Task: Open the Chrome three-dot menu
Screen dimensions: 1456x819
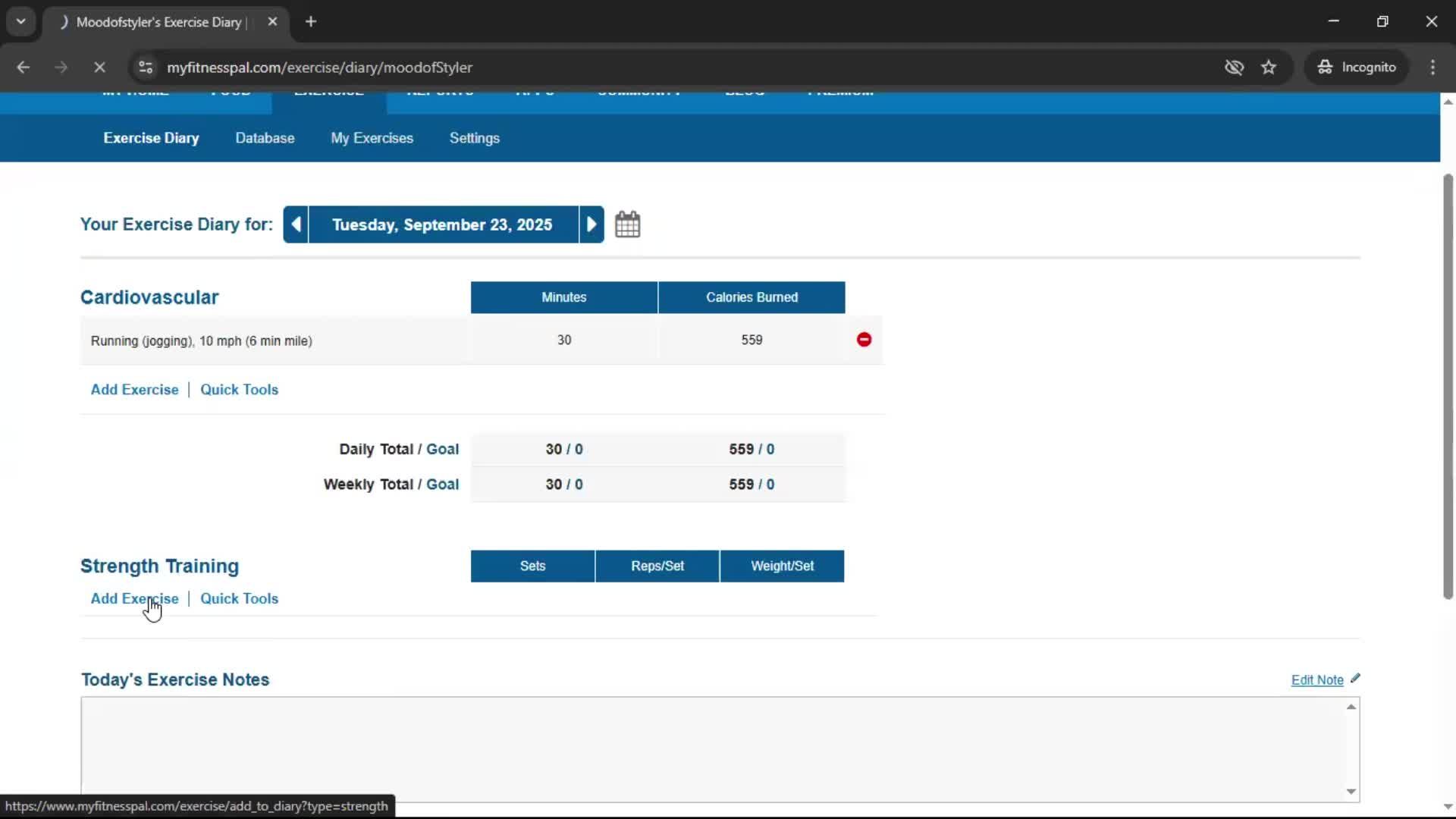Action: pyautogui.click(x=1432, y=67)
